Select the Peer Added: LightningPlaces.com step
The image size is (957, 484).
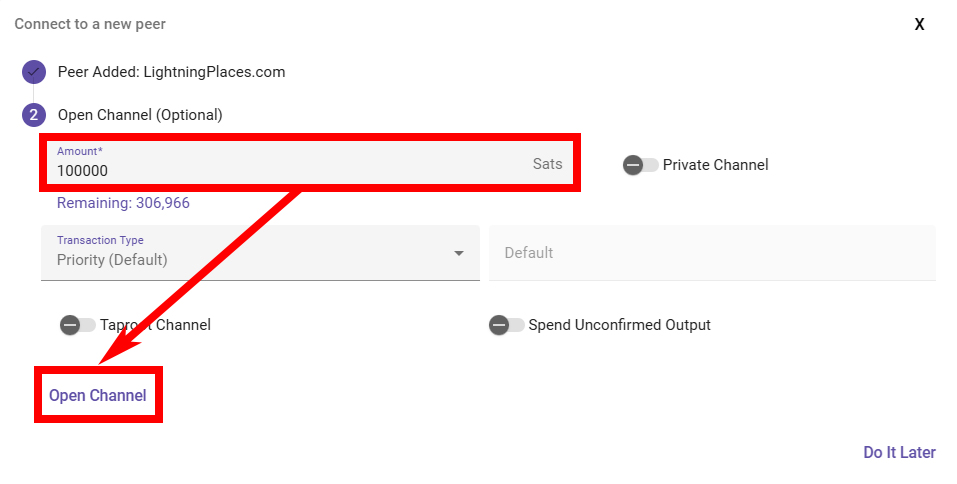[172, 72]
